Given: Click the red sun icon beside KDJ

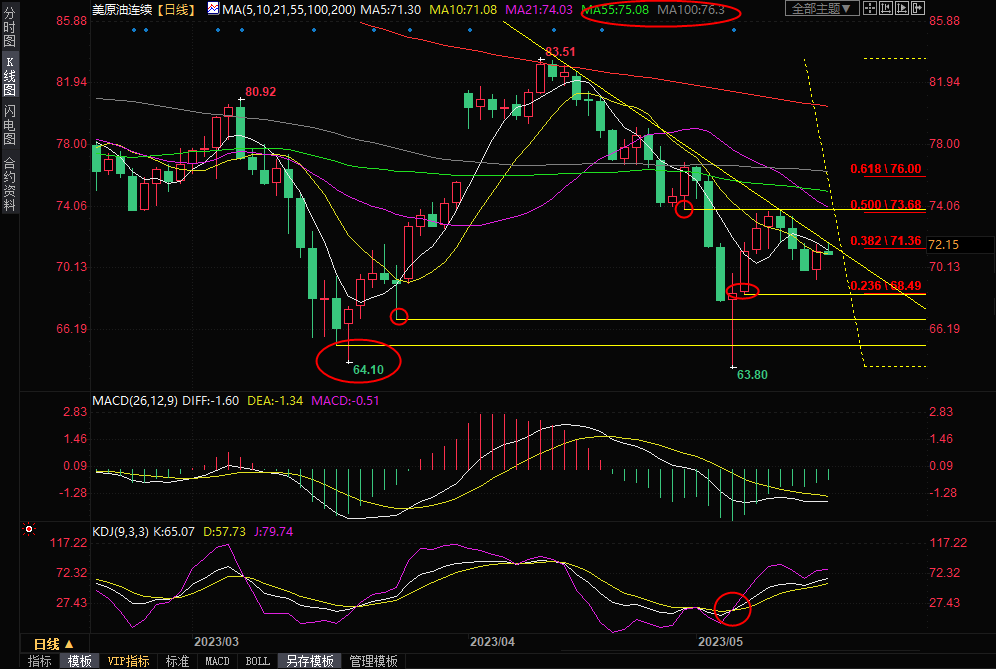Looking at the screenshot, I should pos(29,529).
